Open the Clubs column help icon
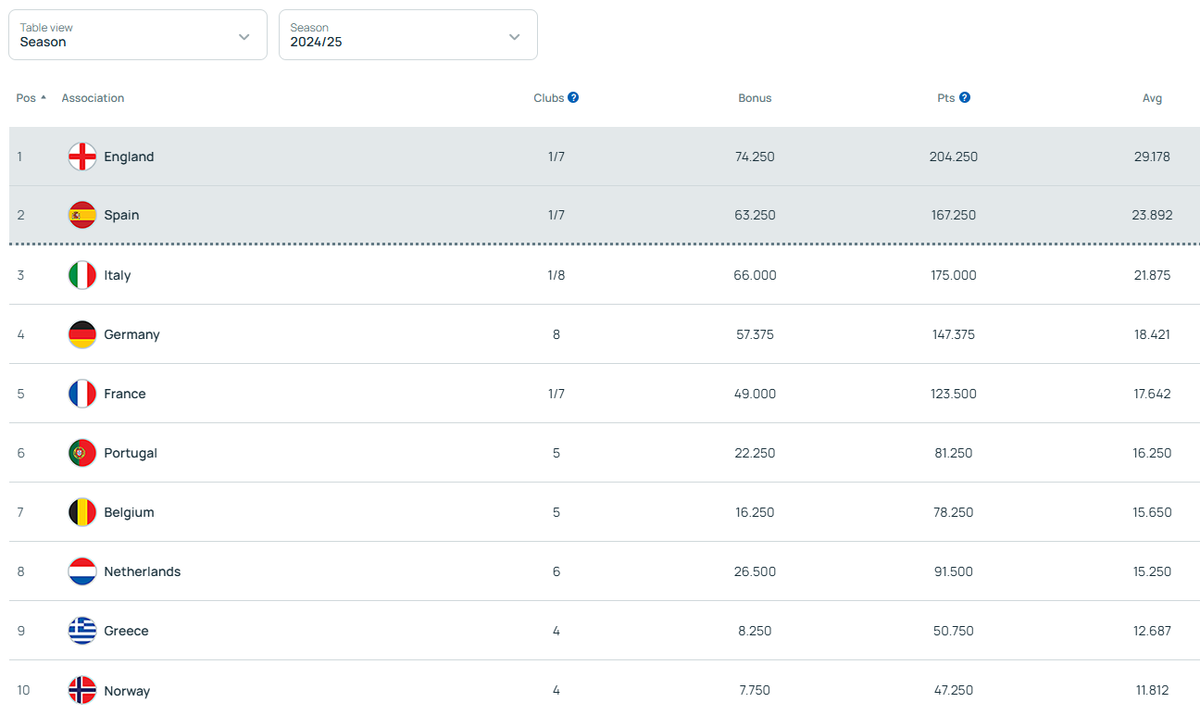 574,98
